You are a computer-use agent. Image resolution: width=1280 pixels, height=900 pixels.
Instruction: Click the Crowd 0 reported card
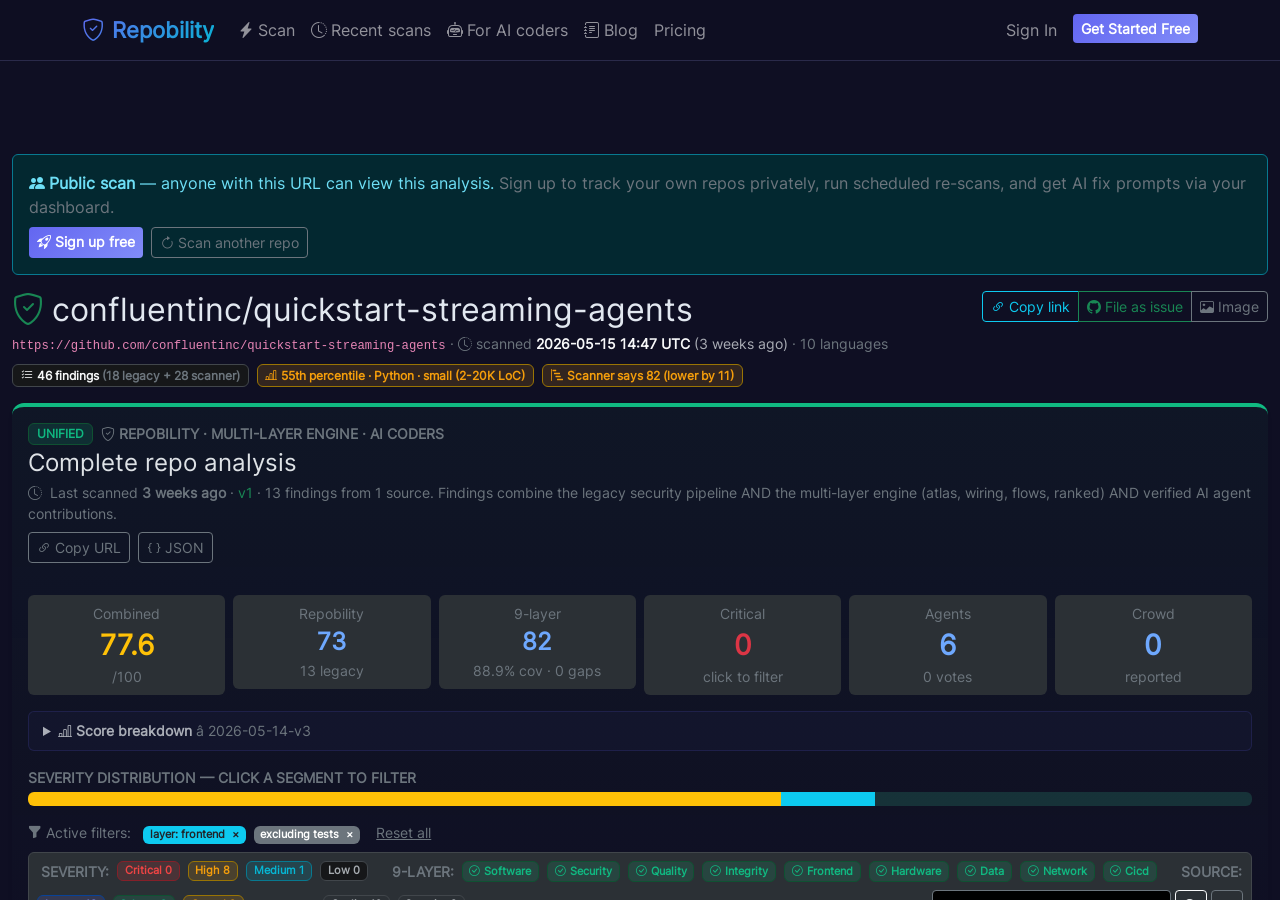1153,645
